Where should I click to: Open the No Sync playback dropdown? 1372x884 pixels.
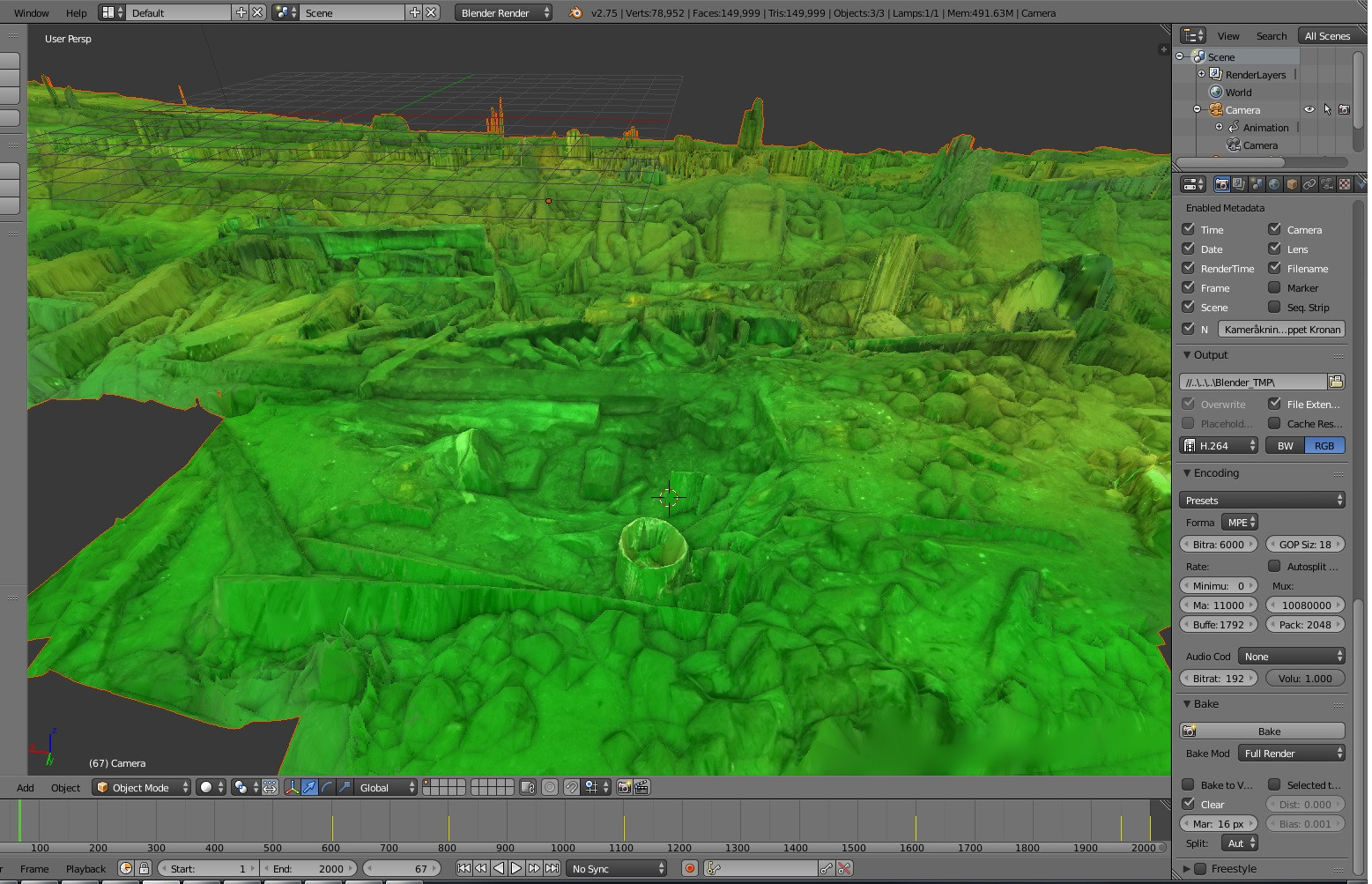coord(617,868)
